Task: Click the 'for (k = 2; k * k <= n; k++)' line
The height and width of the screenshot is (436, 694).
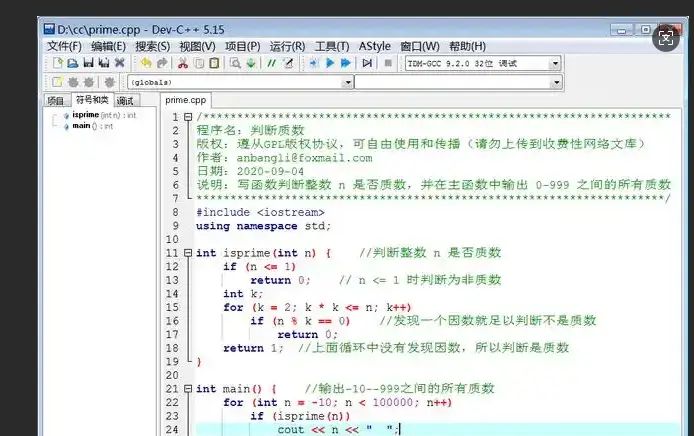Action: coord(317,308)
